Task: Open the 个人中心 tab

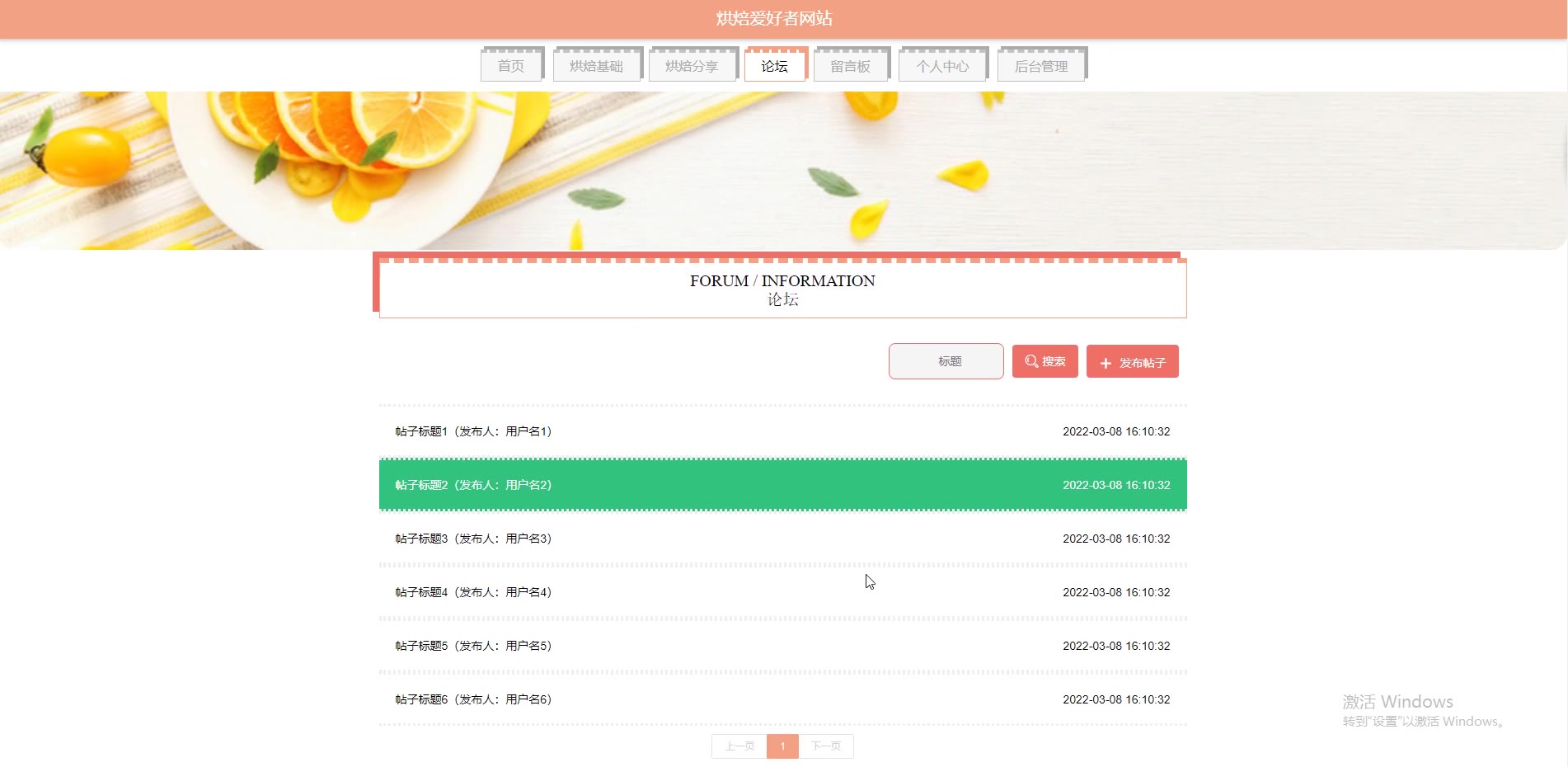Action: [942, 66]
